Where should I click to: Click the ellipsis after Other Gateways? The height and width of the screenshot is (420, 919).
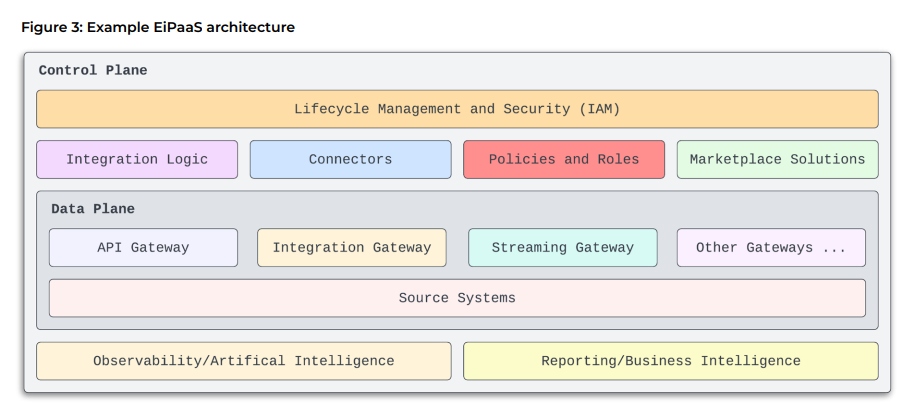(x=834, y=247)
